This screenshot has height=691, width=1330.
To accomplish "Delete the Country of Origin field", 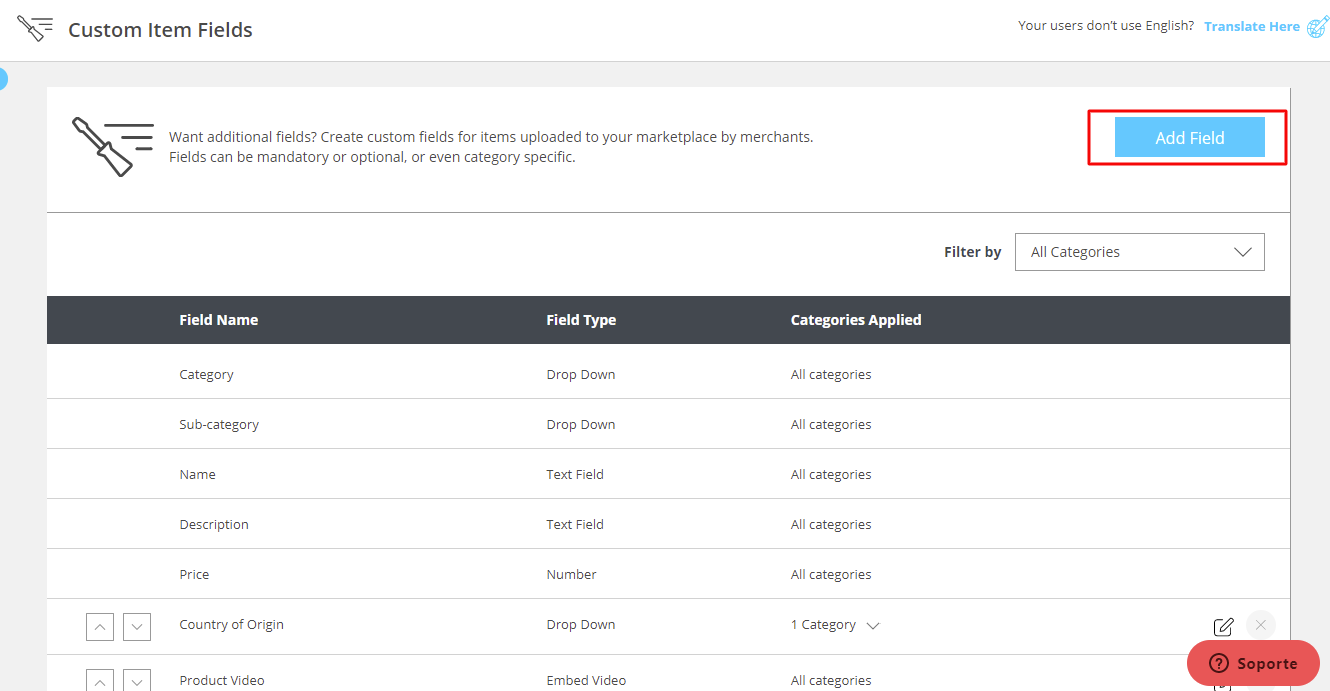I will (x=1260, y=625).
